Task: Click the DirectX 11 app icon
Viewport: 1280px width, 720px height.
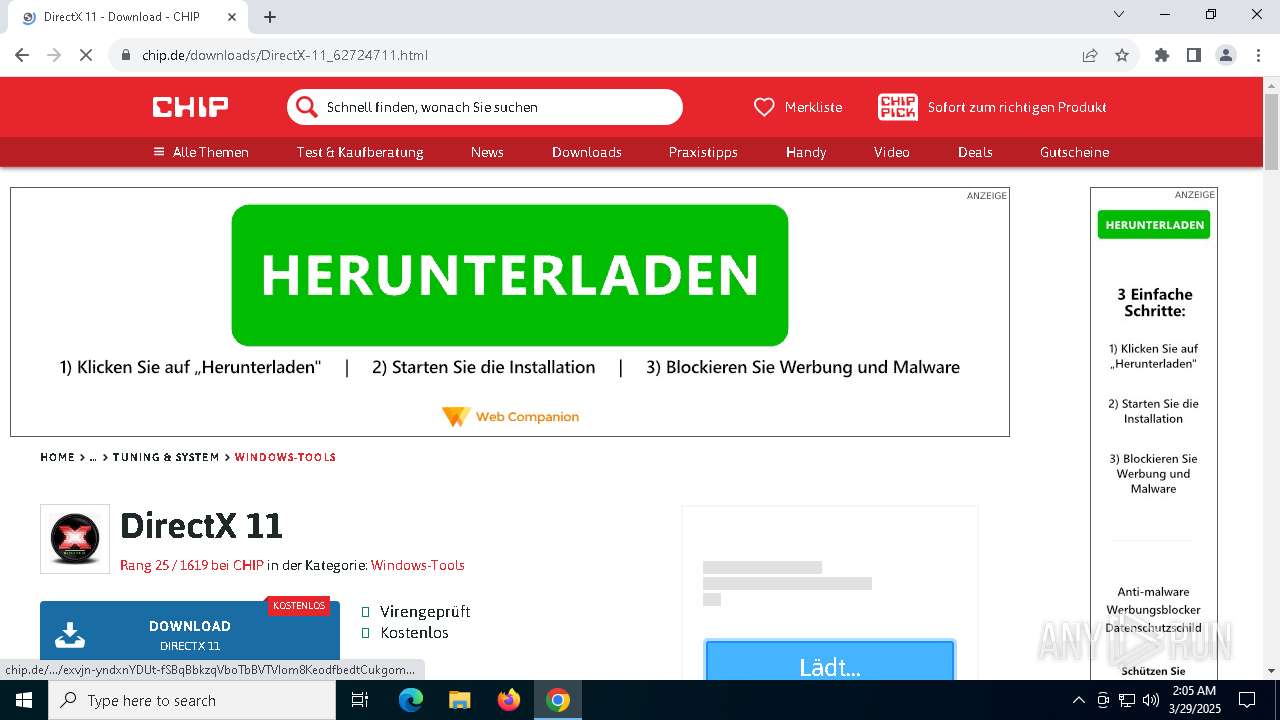Action: click(75, 539)
